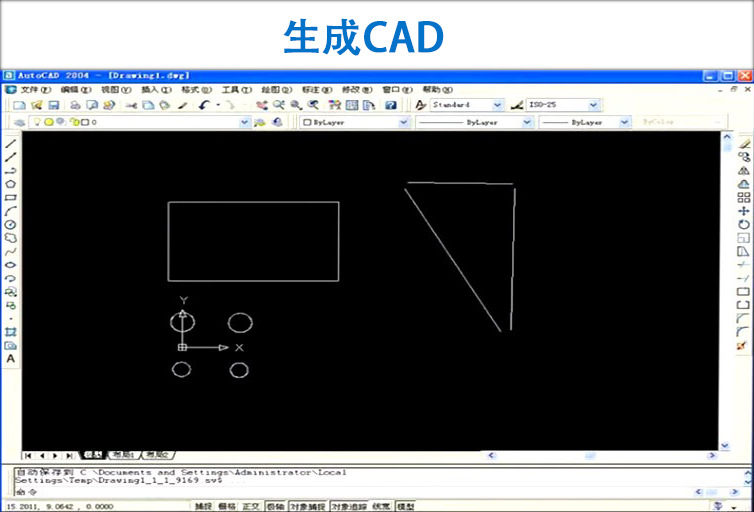Click the coordinates readout 15.2011, 9.0642

pyautogui.click(x=61, y=506)
